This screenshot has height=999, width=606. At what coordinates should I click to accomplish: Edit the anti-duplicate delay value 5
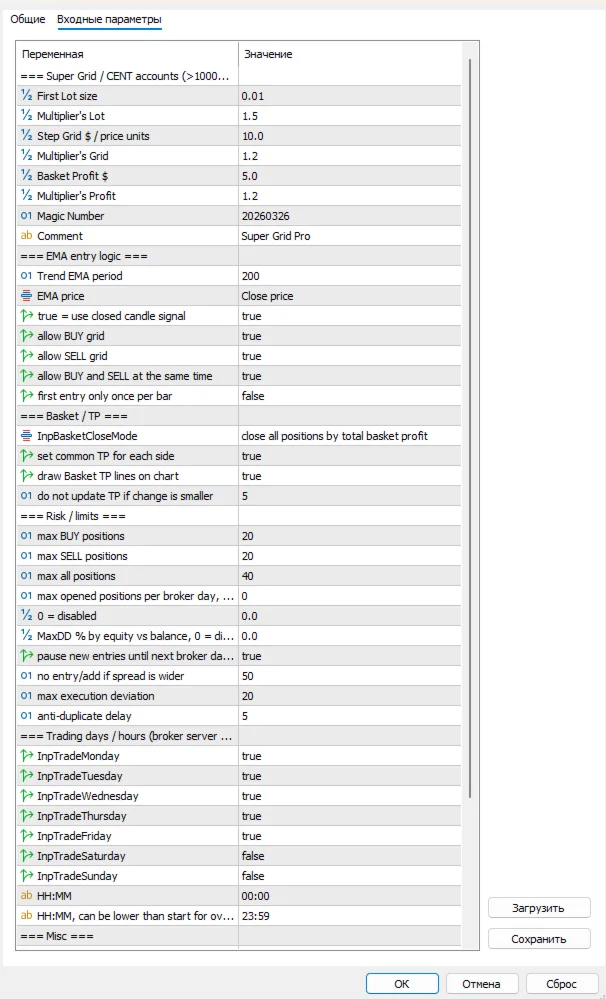(x=349, y=715)
